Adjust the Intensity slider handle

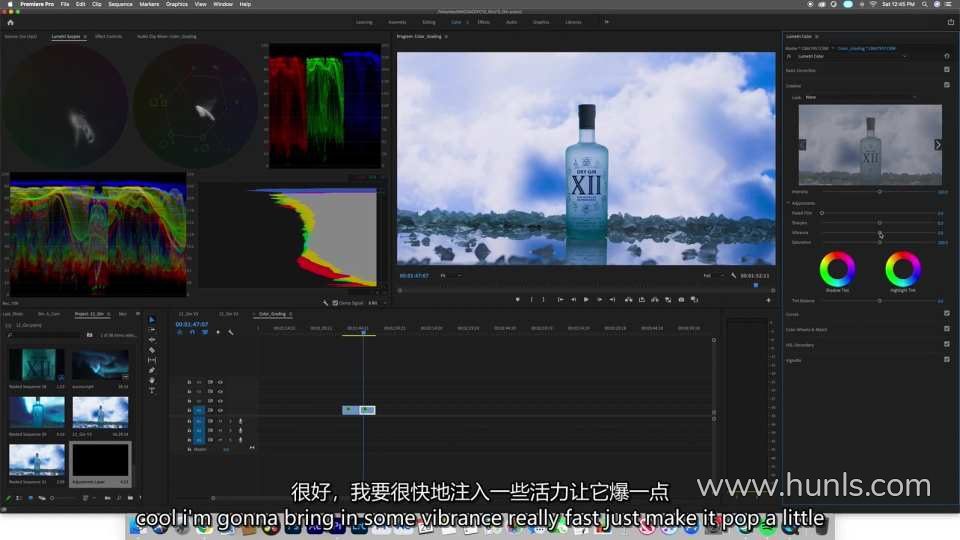coord(880,192)
